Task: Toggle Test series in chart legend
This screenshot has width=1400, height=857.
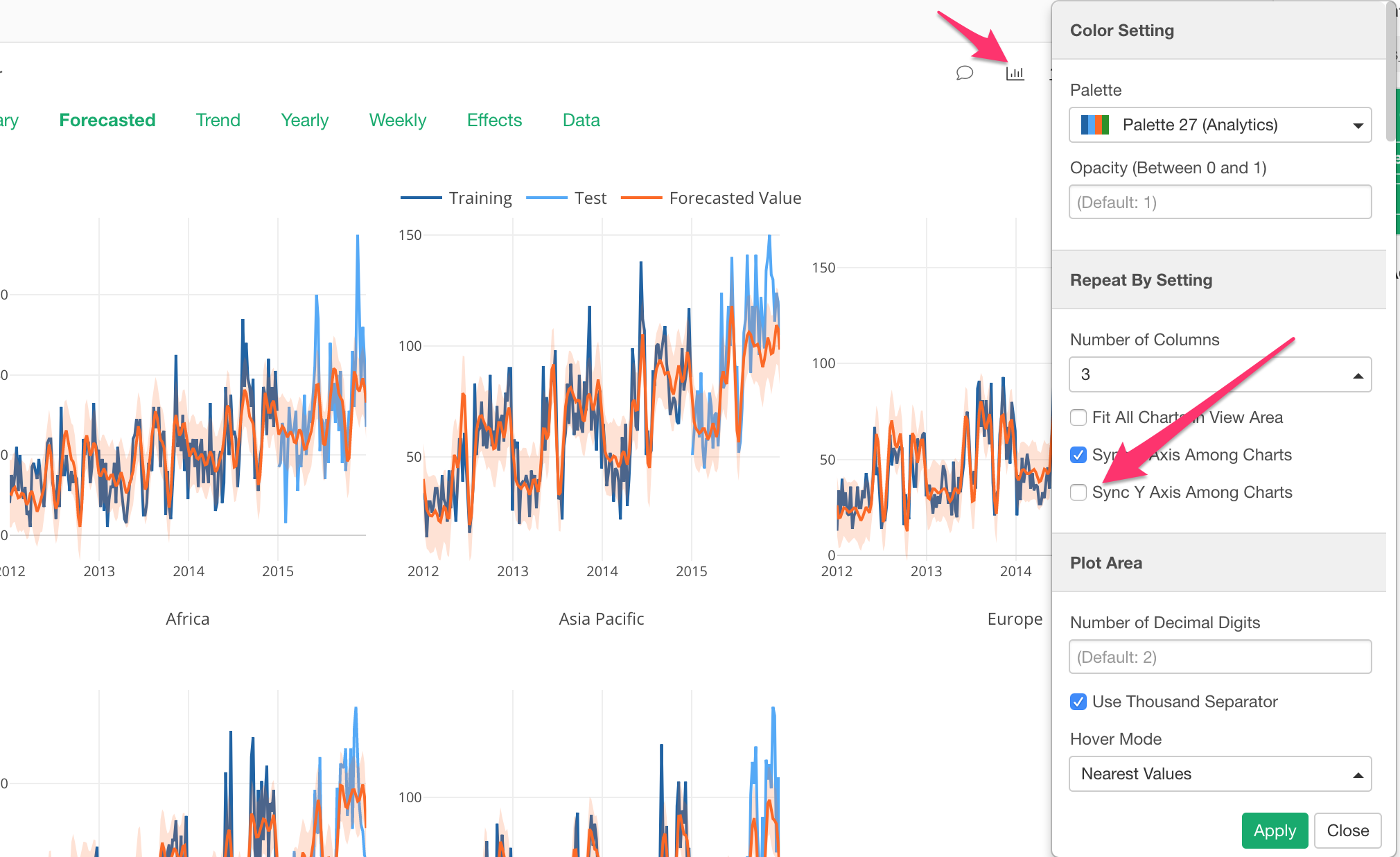Action: tap(590, 198)
